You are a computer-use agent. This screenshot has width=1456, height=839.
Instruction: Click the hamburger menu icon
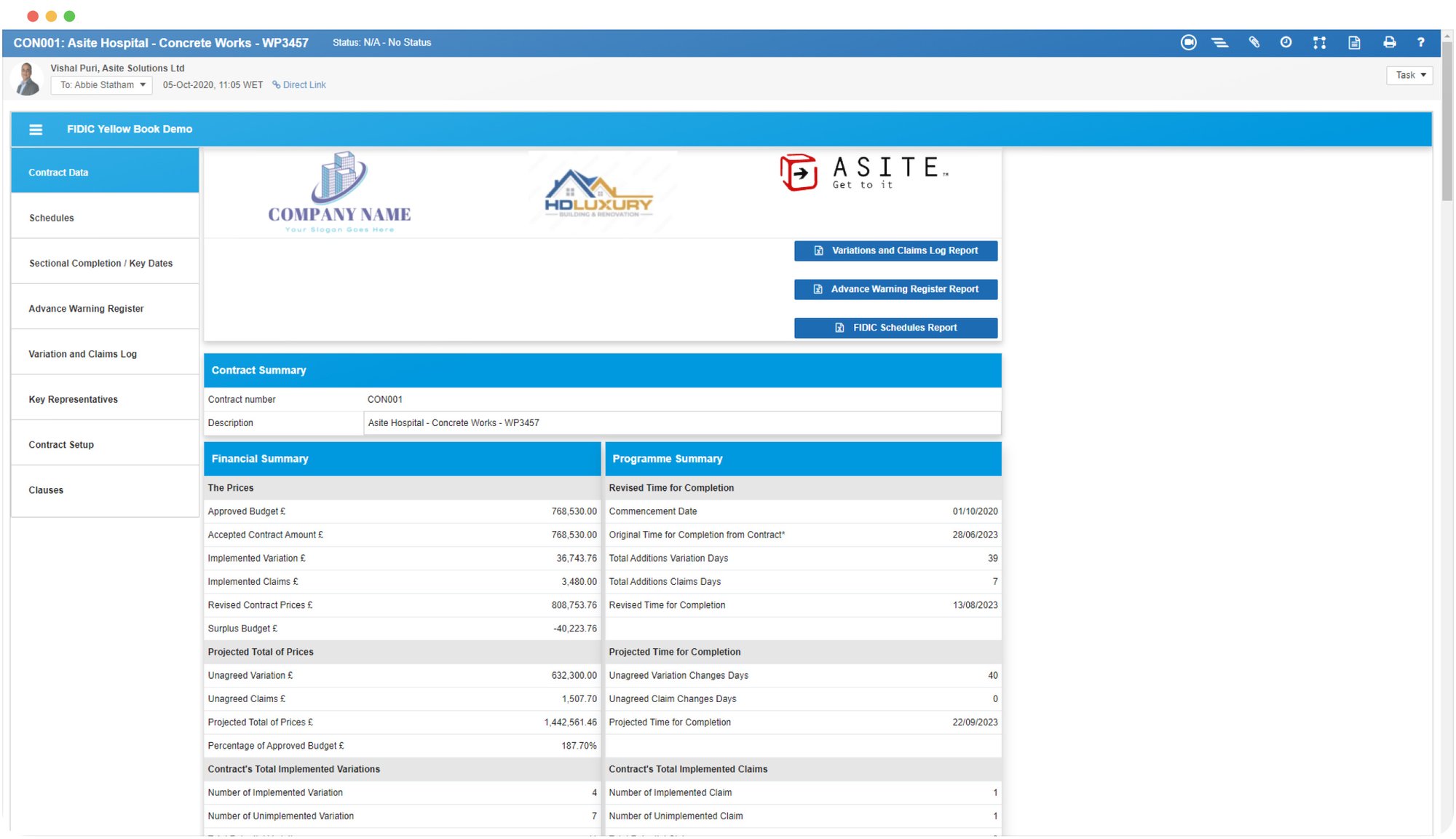point(35,128)
